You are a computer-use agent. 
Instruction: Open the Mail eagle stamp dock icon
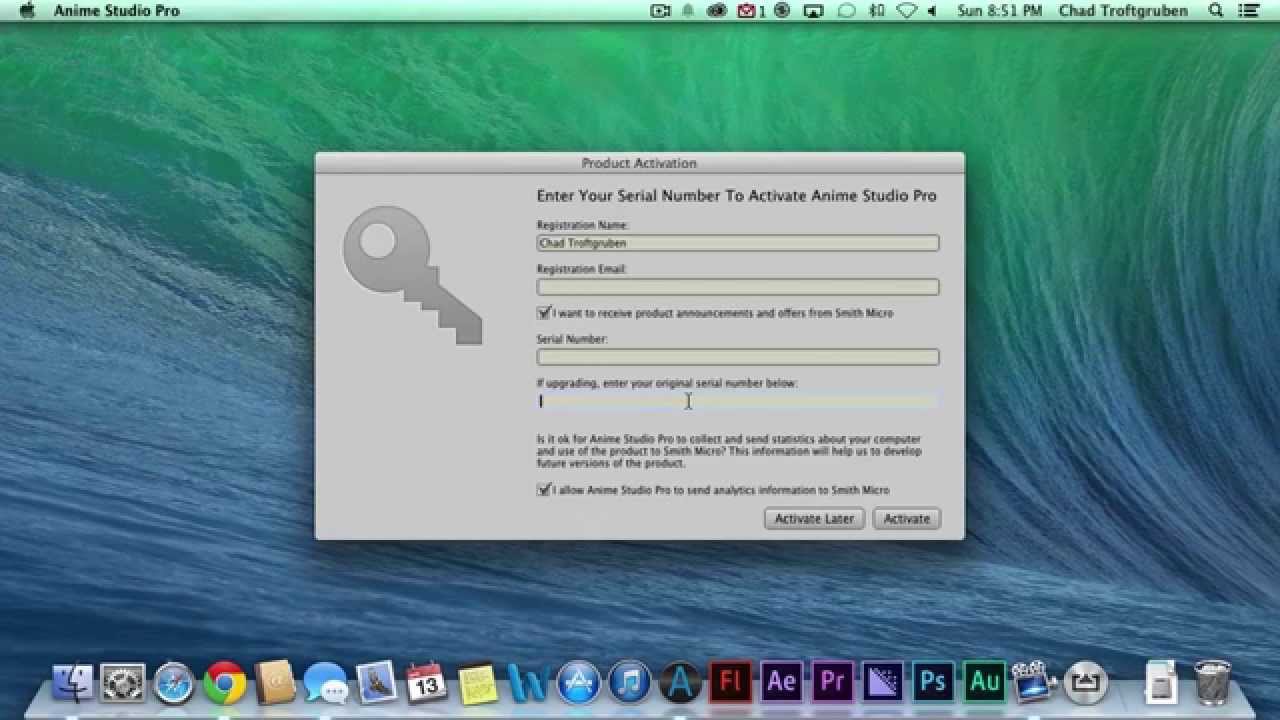(x=377, y=682)
